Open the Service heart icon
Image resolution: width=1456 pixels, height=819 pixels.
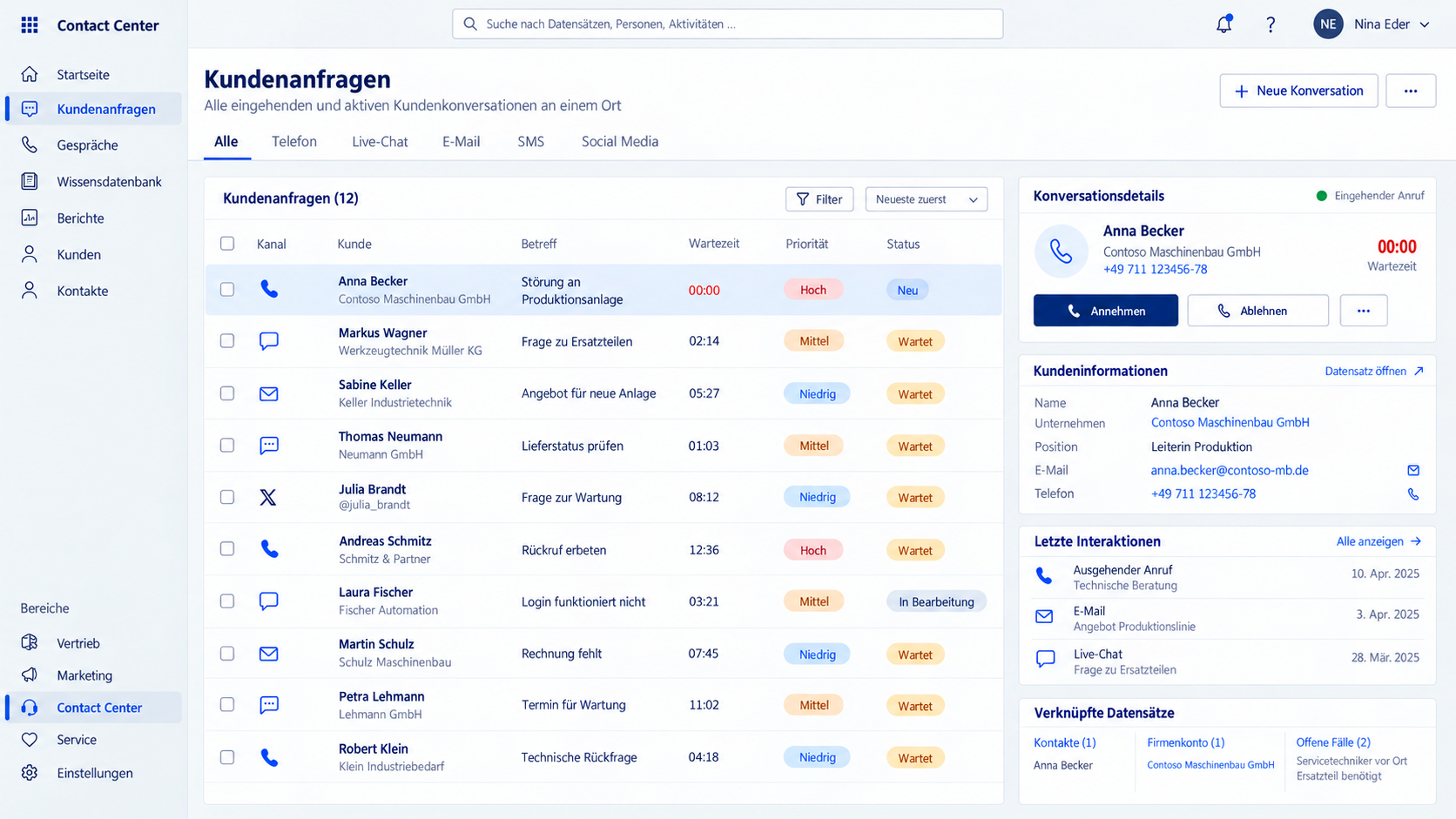(x=30, y=739)
